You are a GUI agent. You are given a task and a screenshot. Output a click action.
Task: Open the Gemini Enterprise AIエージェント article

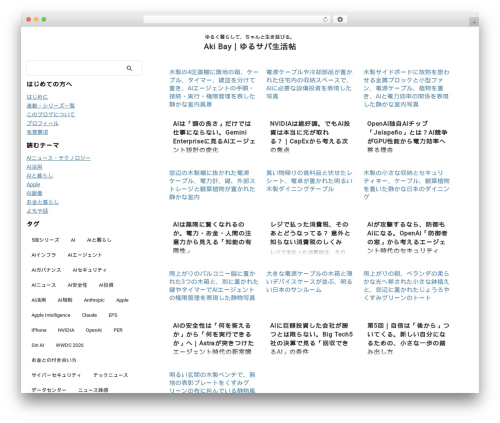click(x=214, y=137)
